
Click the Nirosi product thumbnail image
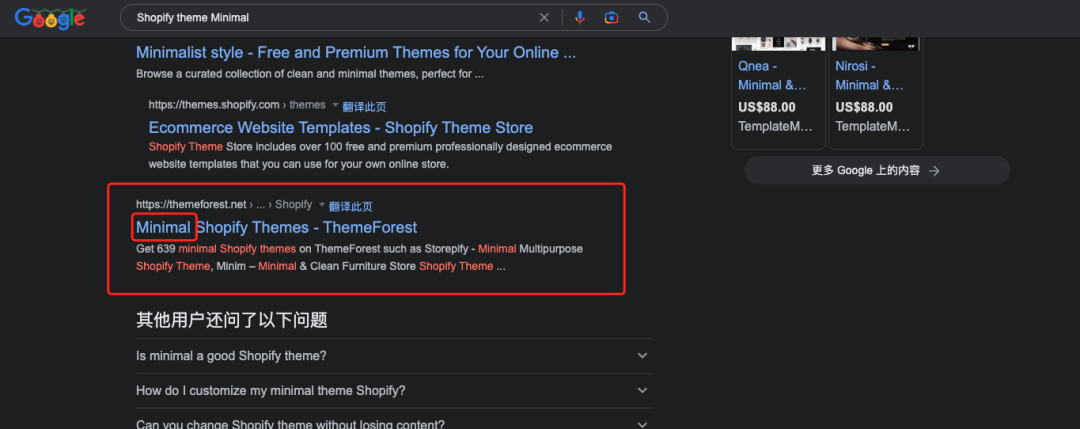[875, 44]
